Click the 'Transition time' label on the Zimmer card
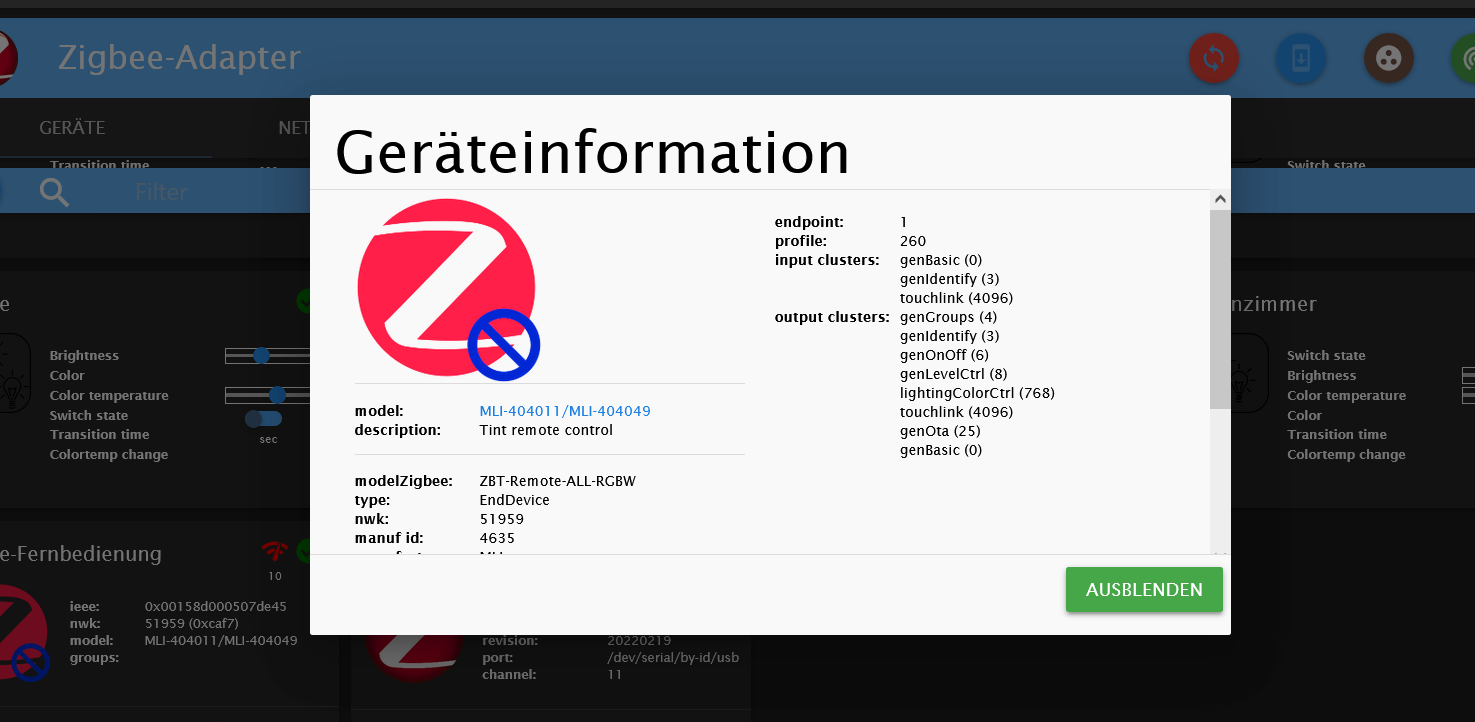Image resolution: width=1475 pixels, height=722 pixels. click(1337, 434)
